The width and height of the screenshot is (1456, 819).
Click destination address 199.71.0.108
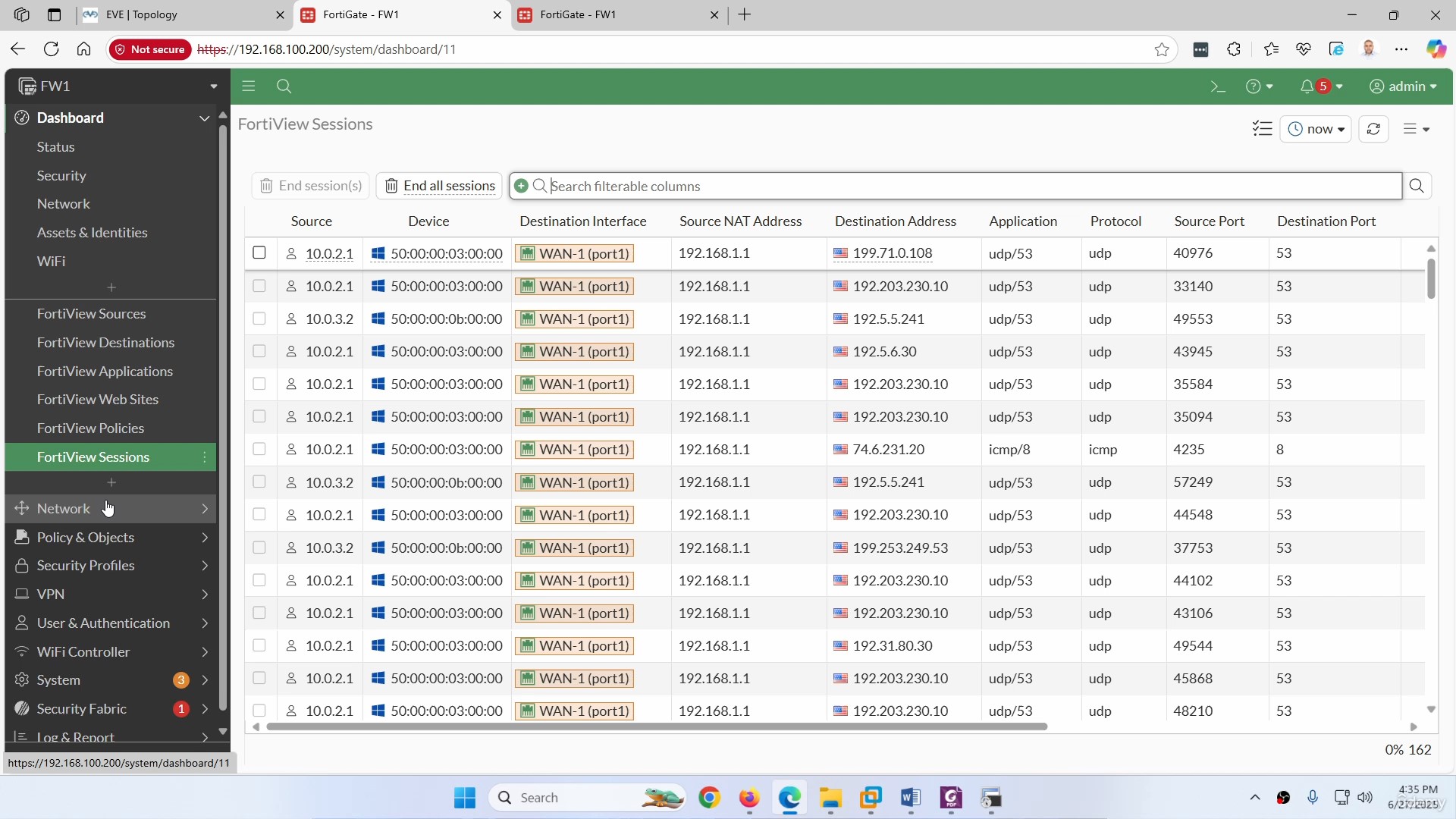[x=893, y=253]
